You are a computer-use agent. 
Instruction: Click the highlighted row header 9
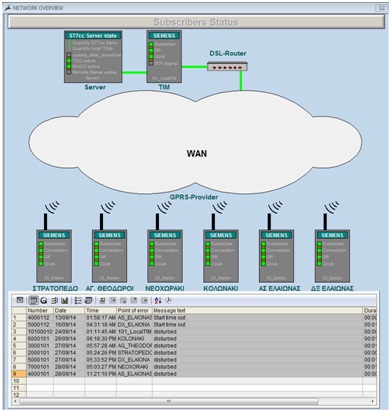click(19, 374)
